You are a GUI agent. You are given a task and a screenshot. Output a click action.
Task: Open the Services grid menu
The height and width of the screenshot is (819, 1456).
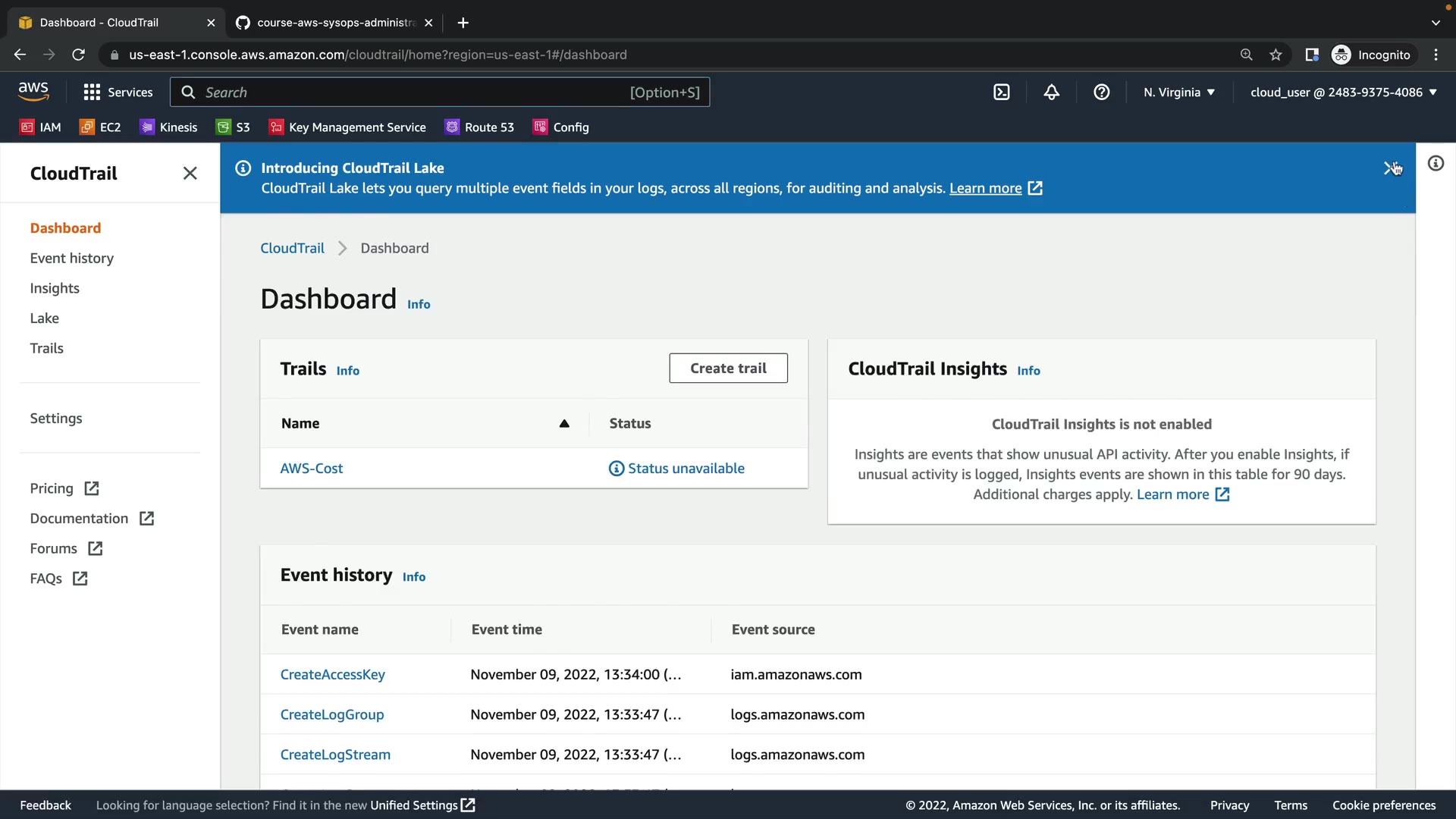[x=118, y=93]
